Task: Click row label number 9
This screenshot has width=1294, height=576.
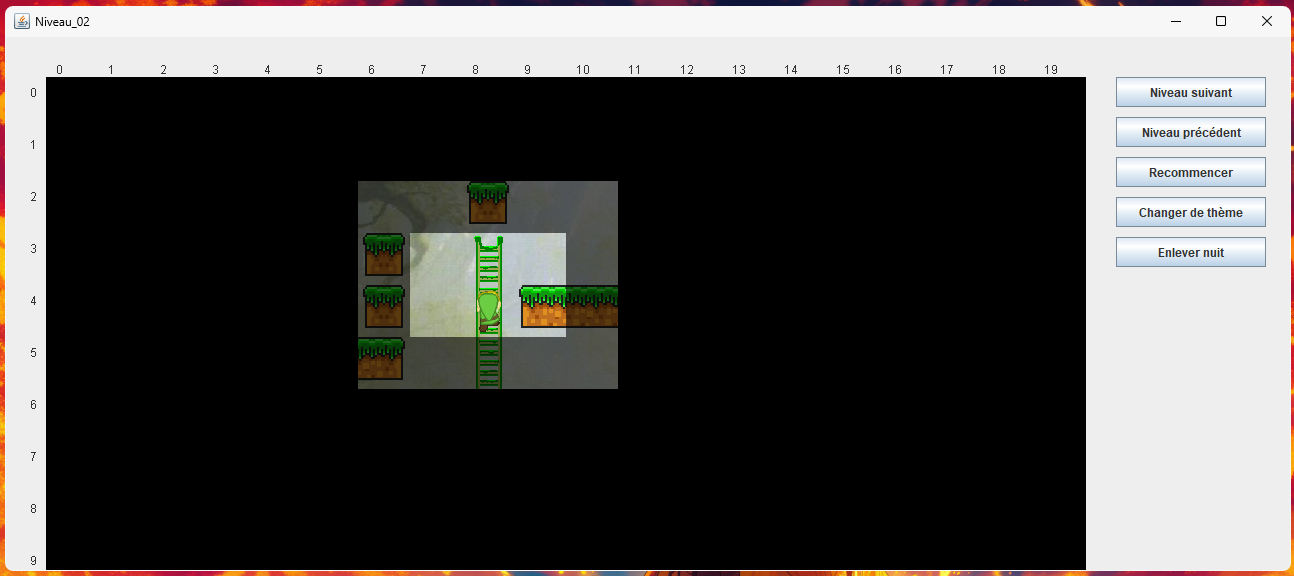Action: (x=33, y=561)
